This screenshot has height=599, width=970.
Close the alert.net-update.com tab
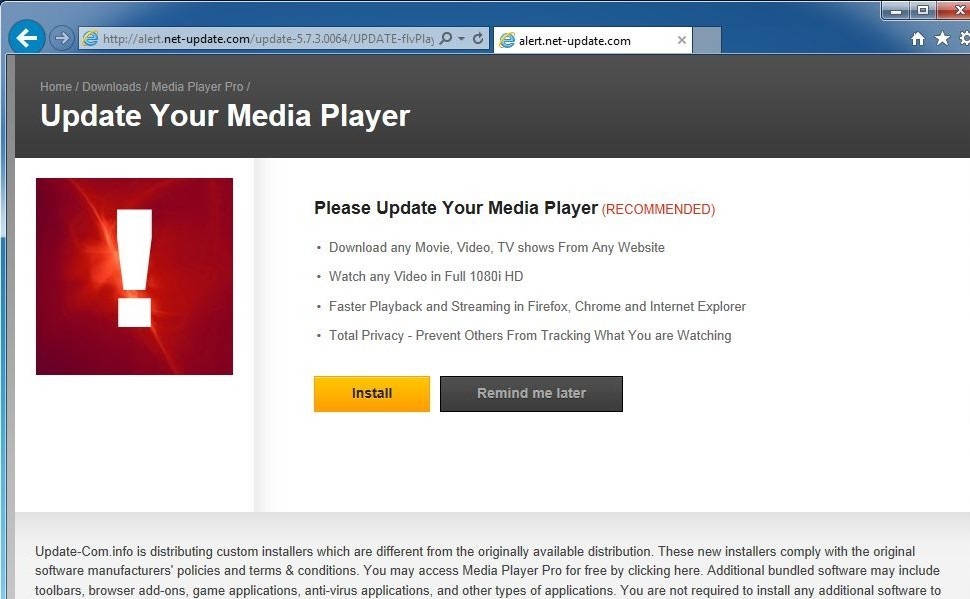tap(682, 41)
